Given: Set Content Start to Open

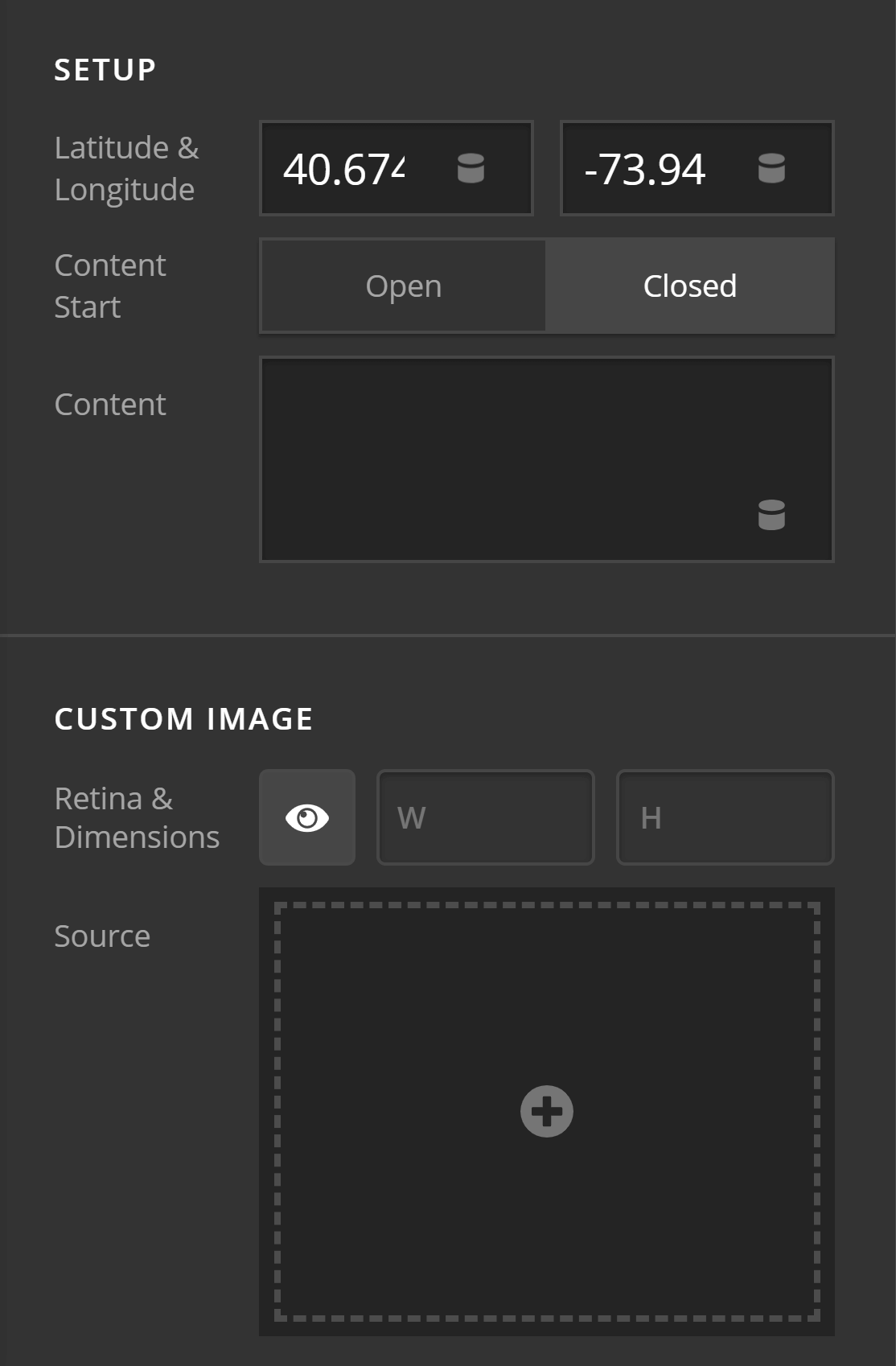Looking at the screenshot, I should (x=403, y=286).
